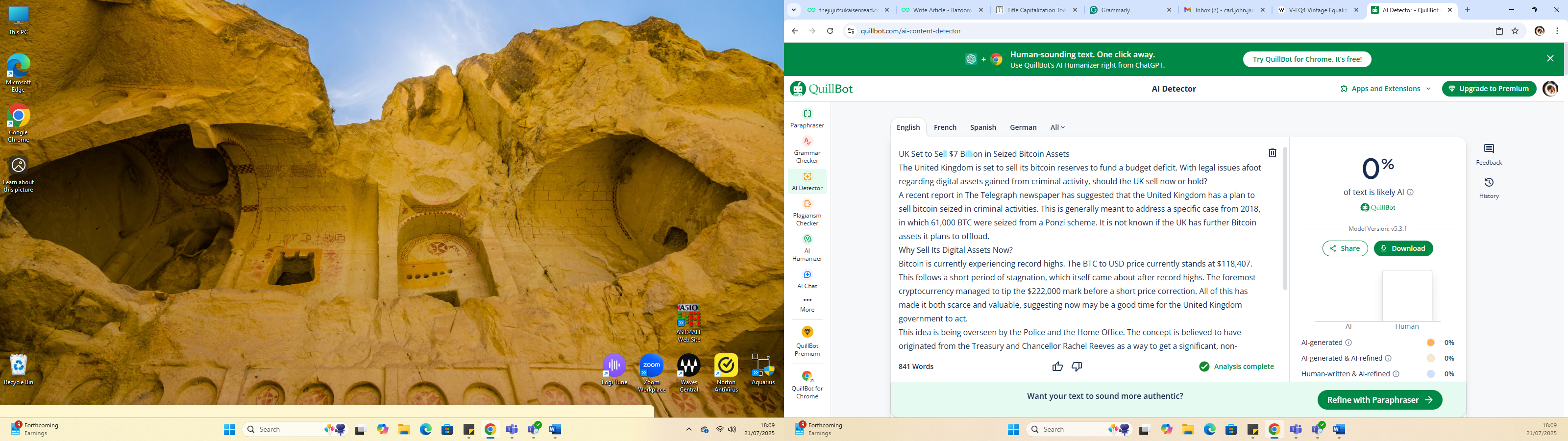Viewport: 1568px width, 441px height.
Task: Launch Norton AntiVirus from the desktop
Action: pos(726,373)
